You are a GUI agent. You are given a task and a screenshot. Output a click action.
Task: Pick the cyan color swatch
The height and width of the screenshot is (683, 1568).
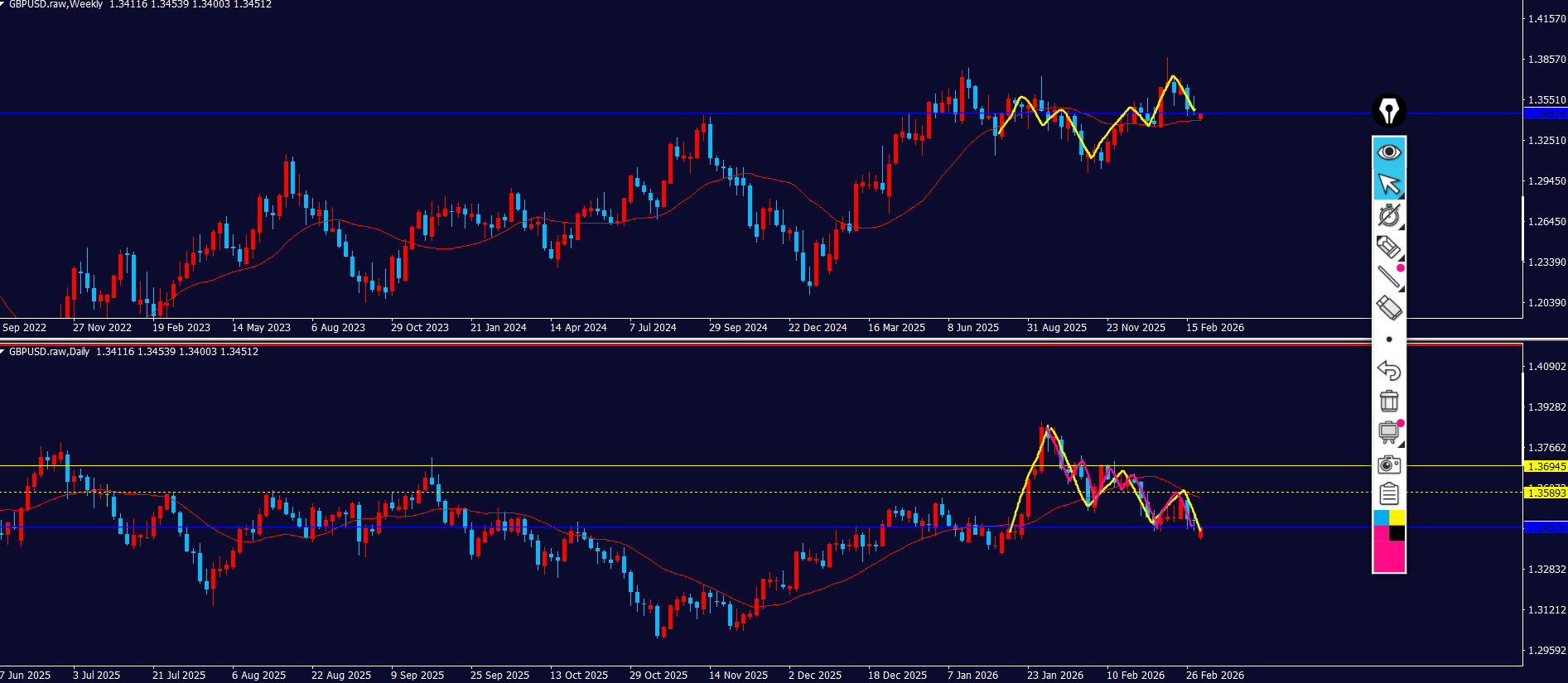[x=1381, y=517]
